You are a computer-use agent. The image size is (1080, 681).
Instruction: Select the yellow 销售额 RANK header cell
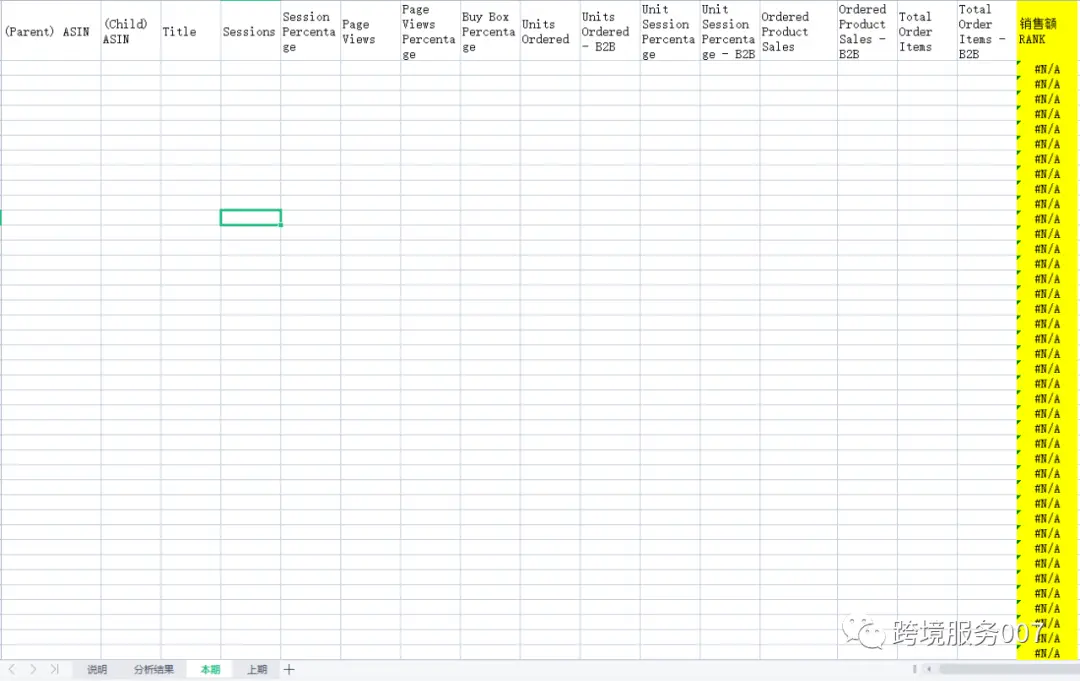tap(1047, 31)
